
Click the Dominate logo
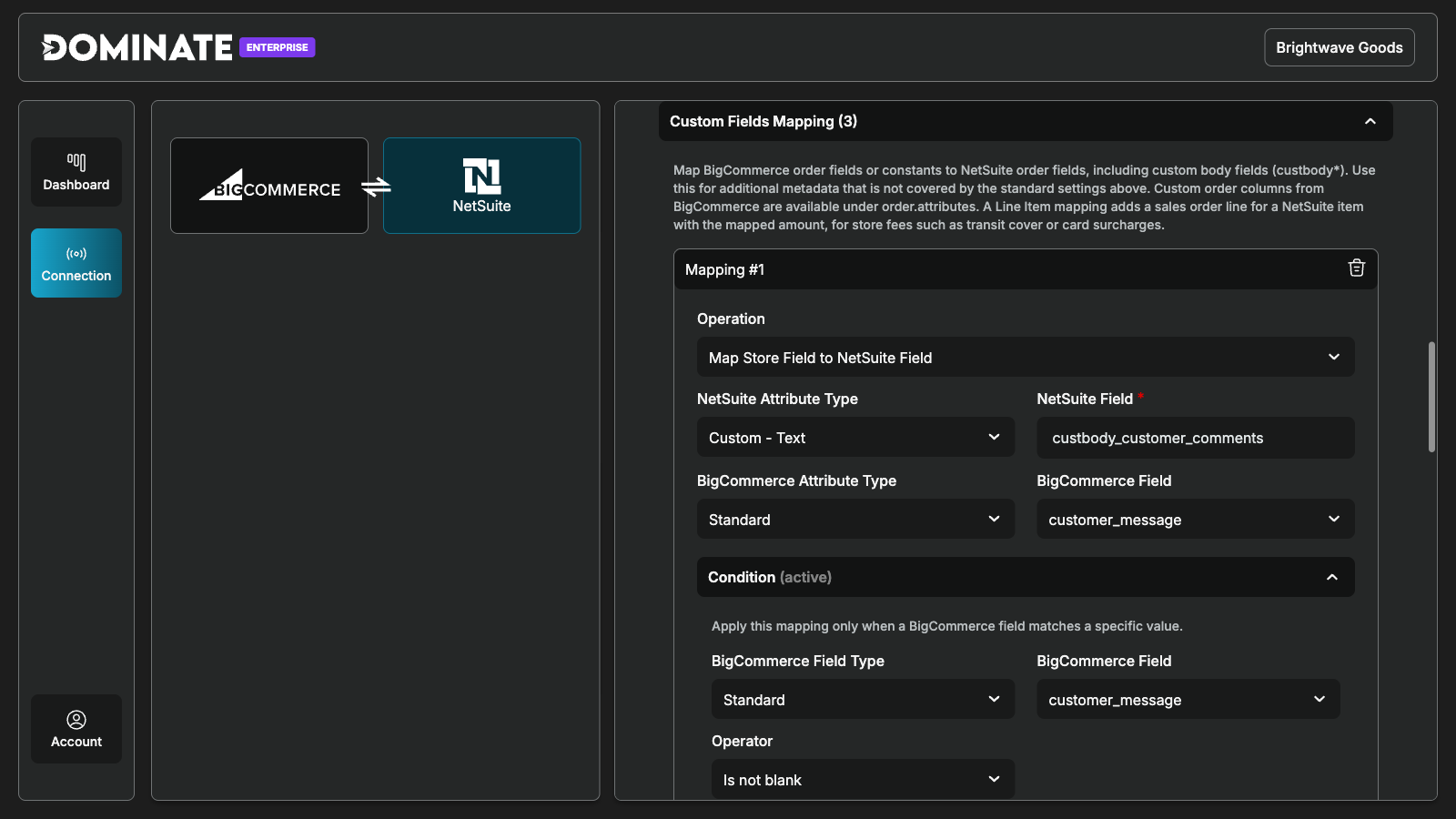coord(136,47)
